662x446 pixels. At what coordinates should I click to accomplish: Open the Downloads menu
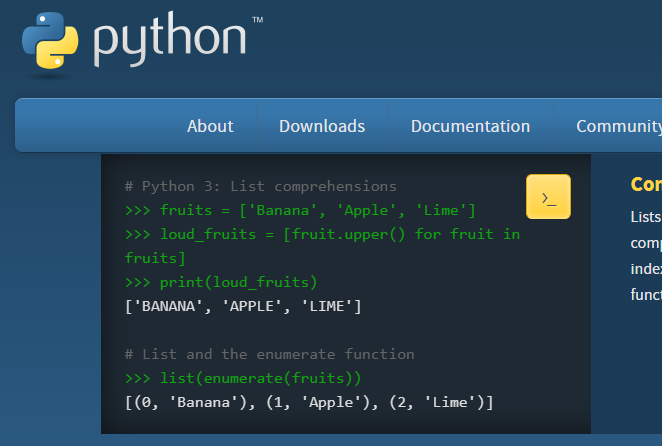(x=322, y=126)
